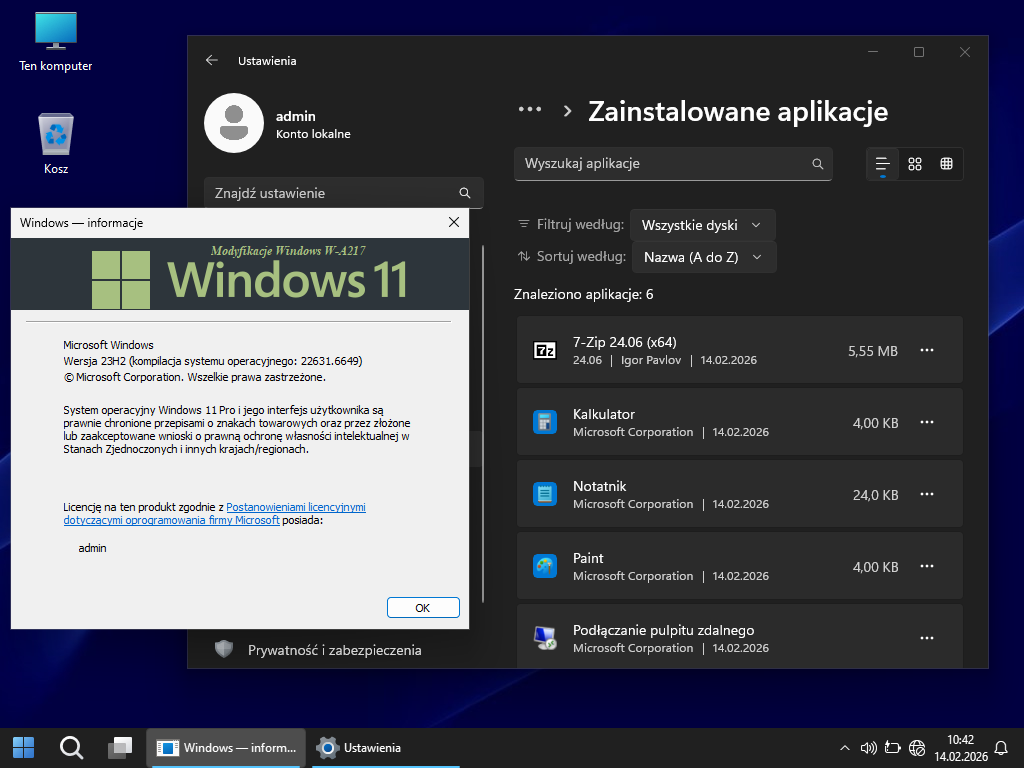Open Prywatność i zabezpieczenia settings section
This screenshot has width=1024, height=768.
[x=334, y=650]
